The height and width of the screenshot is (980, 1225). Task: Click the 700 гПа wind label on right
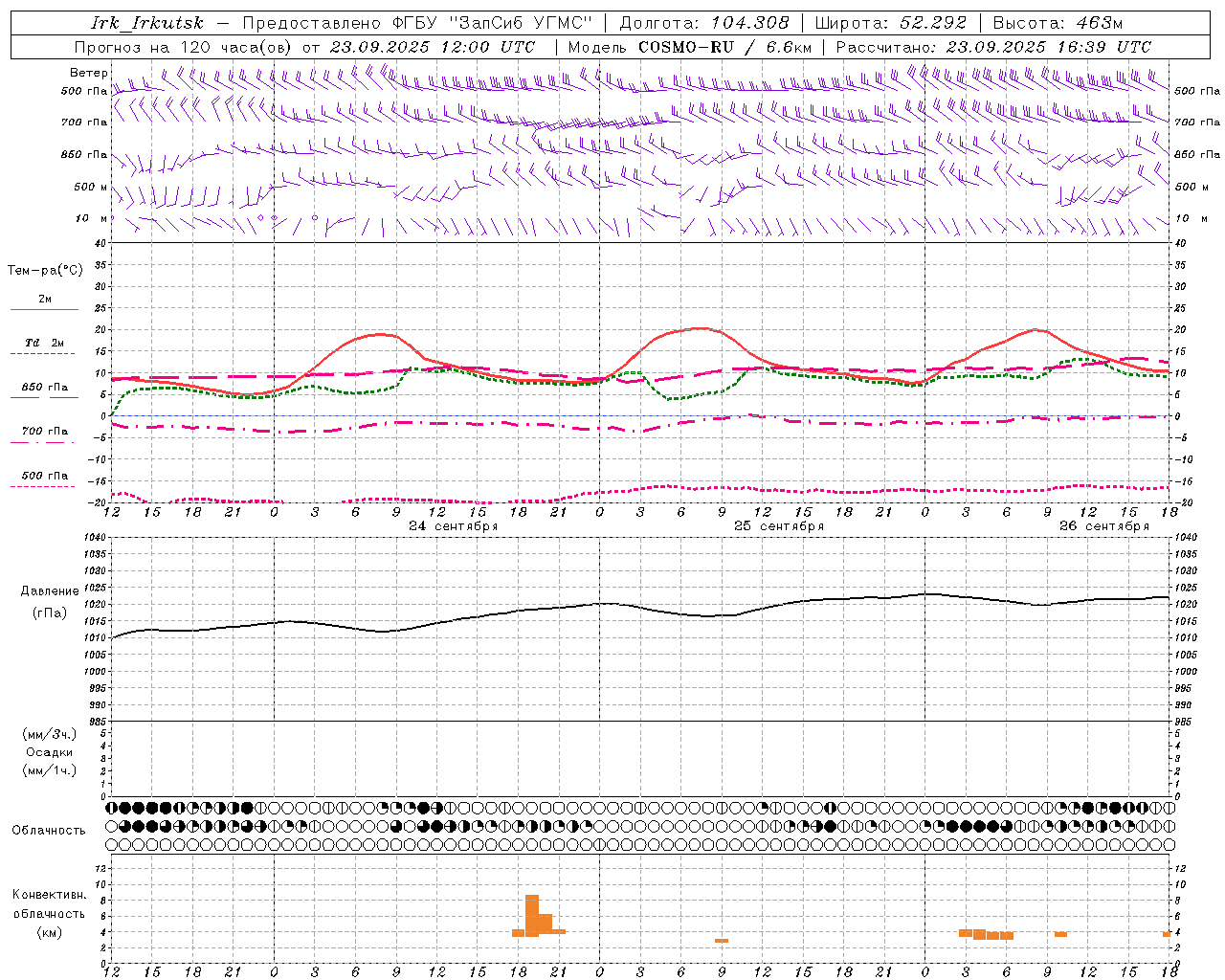[x=1197, y=122]
